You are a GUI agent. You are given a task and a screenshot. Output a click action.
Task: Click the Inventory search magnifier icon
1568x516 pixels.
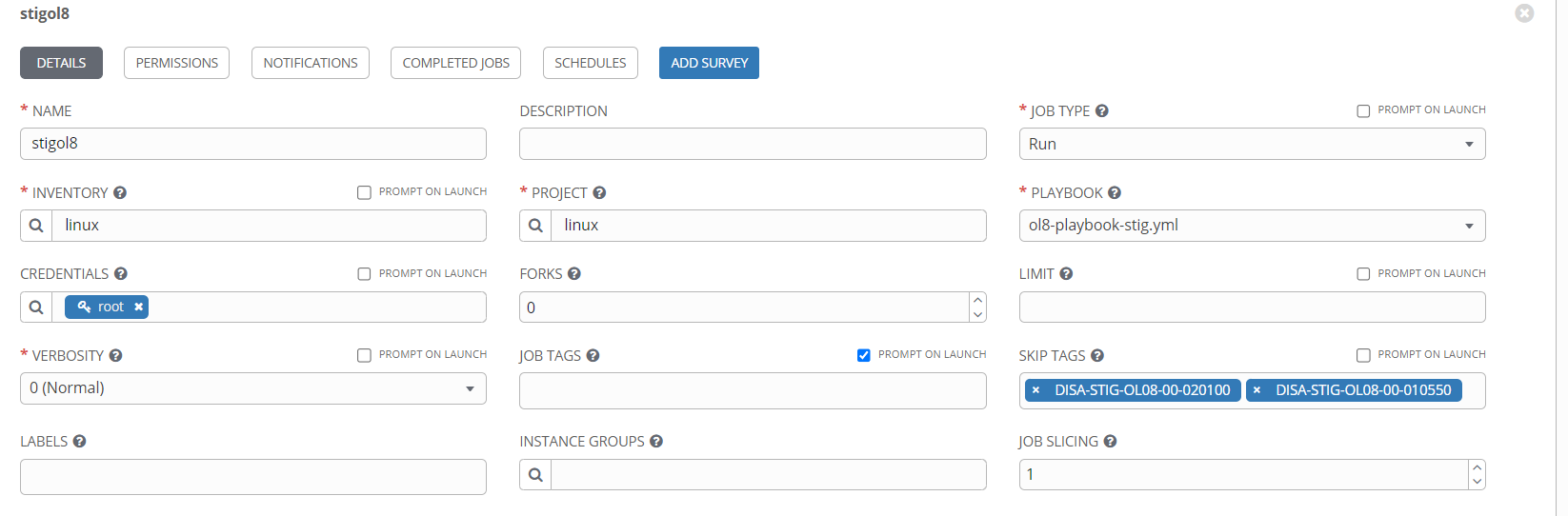point(36,226)
